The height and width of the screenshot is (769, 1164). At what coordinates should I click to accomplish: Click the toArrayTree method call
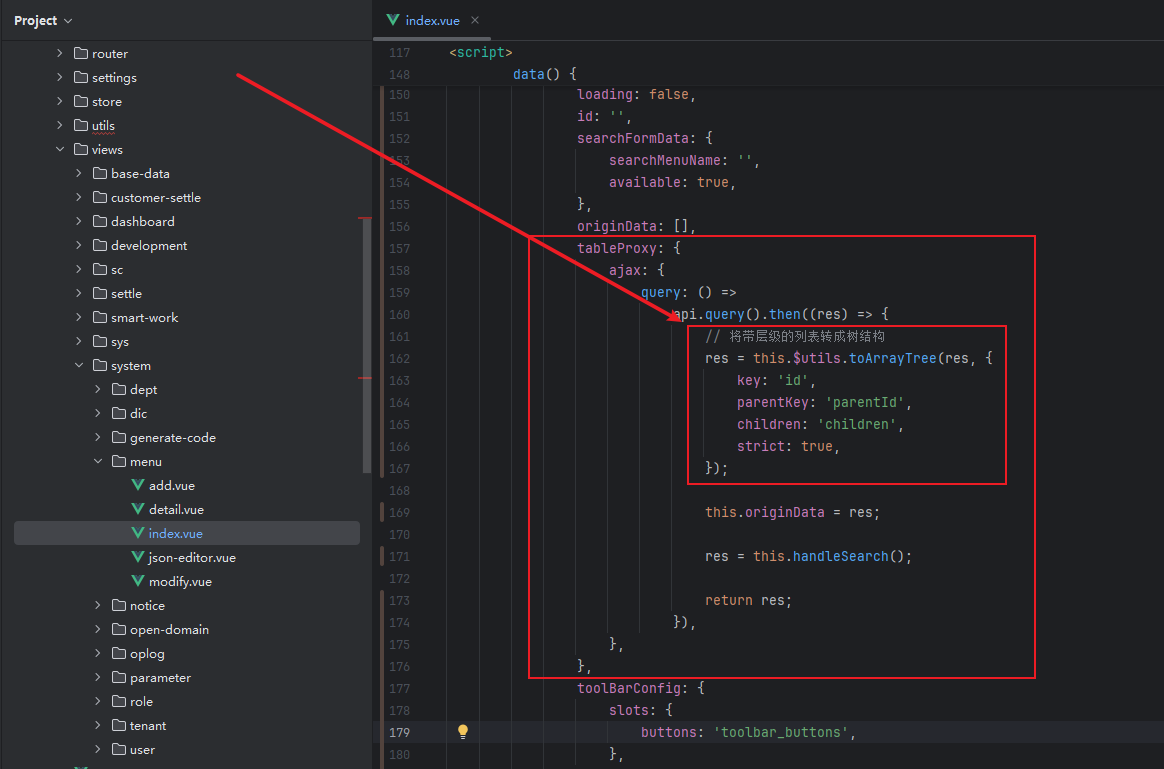[x=893, y=358]
